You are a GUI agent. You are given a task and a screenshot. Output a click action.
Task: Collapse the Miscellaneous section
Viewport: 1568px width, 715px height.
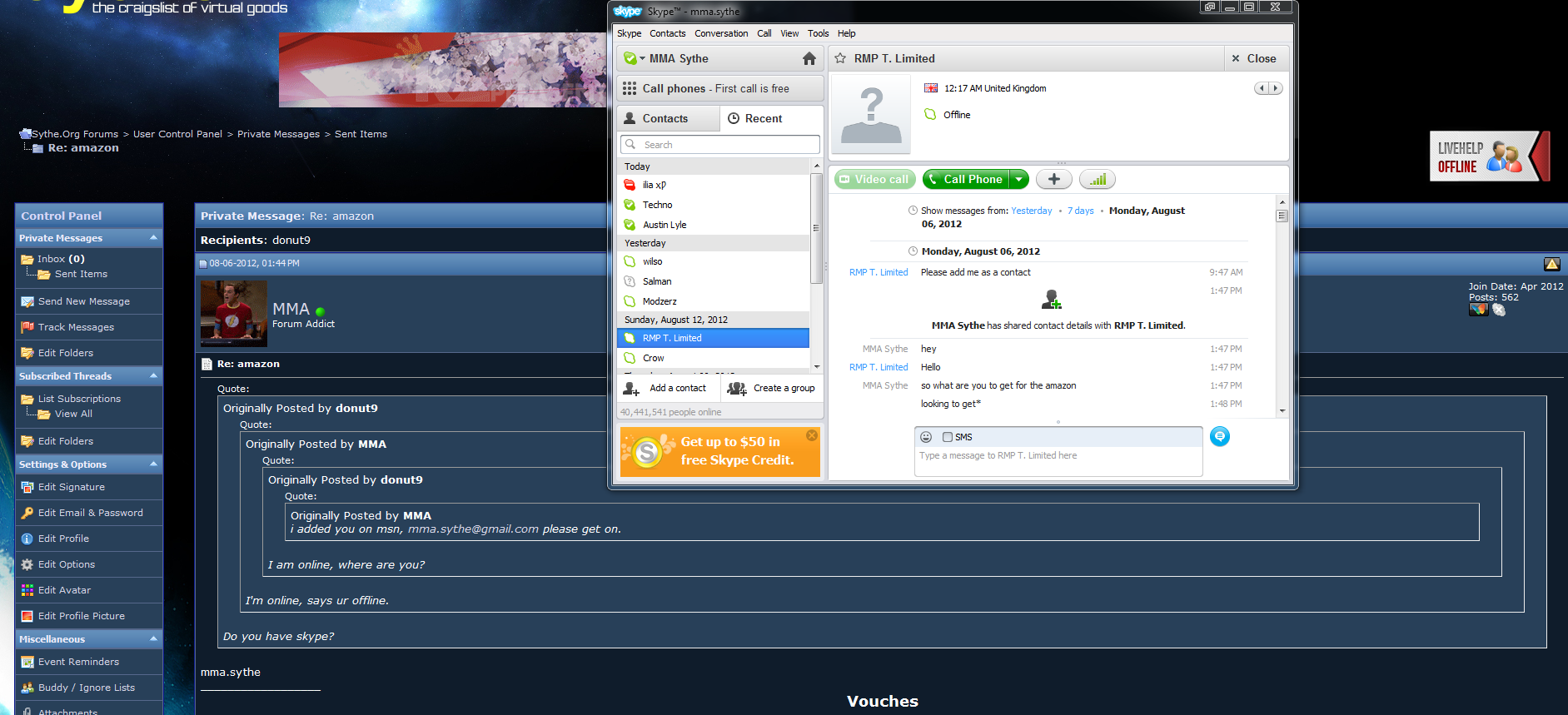tap(153, 639)
